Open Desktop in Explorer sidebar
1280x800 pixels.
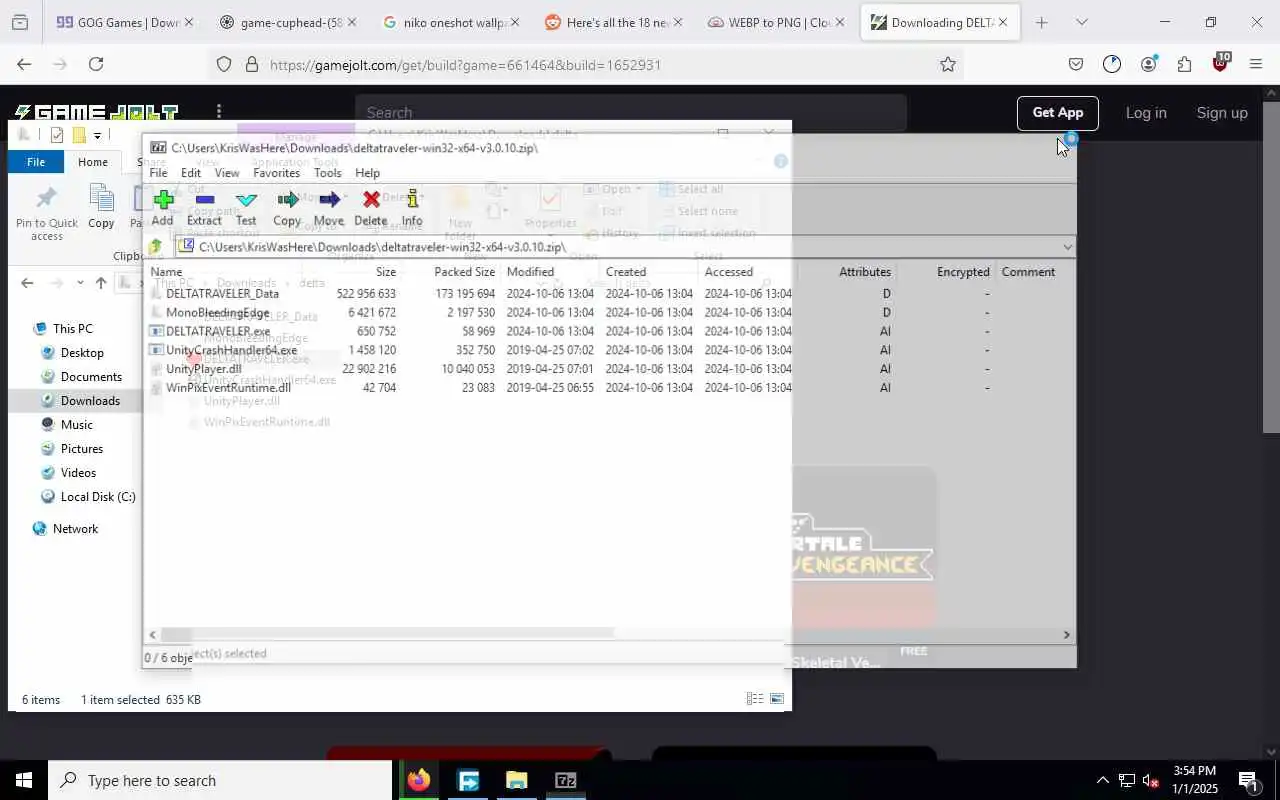coord(82,353)
